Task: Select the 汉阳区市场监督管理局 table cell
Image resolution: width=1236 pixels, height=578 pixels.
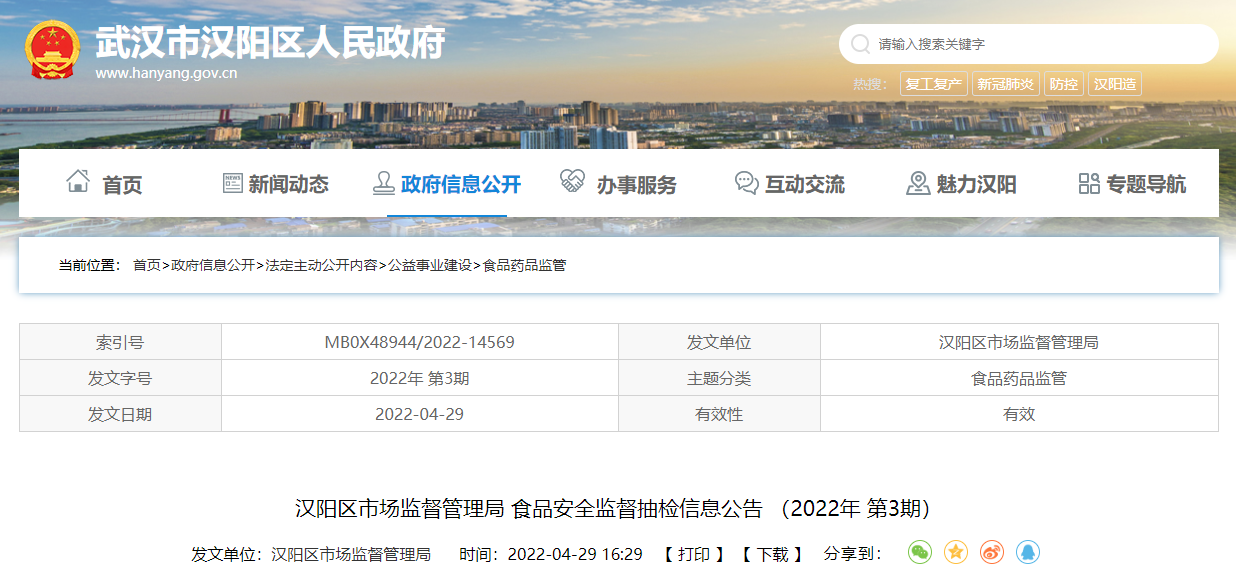Action: pos(1019,342)
